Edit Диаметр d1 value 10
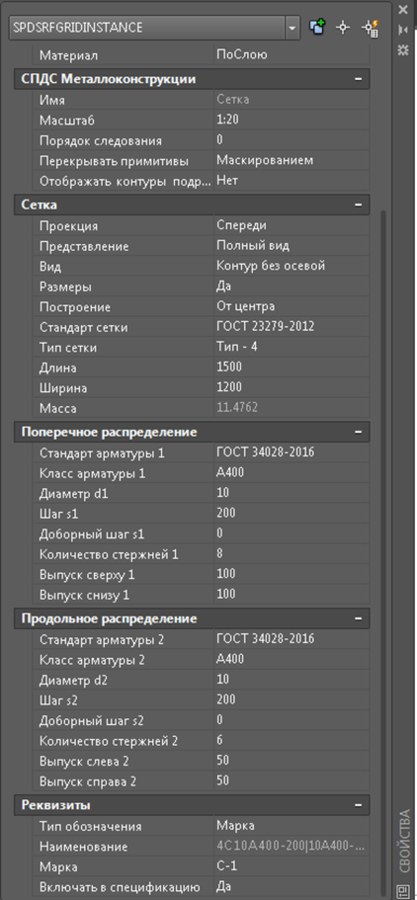Image resolution: width=417 pixels, height=900 pixels. click(x=291, y=492)
